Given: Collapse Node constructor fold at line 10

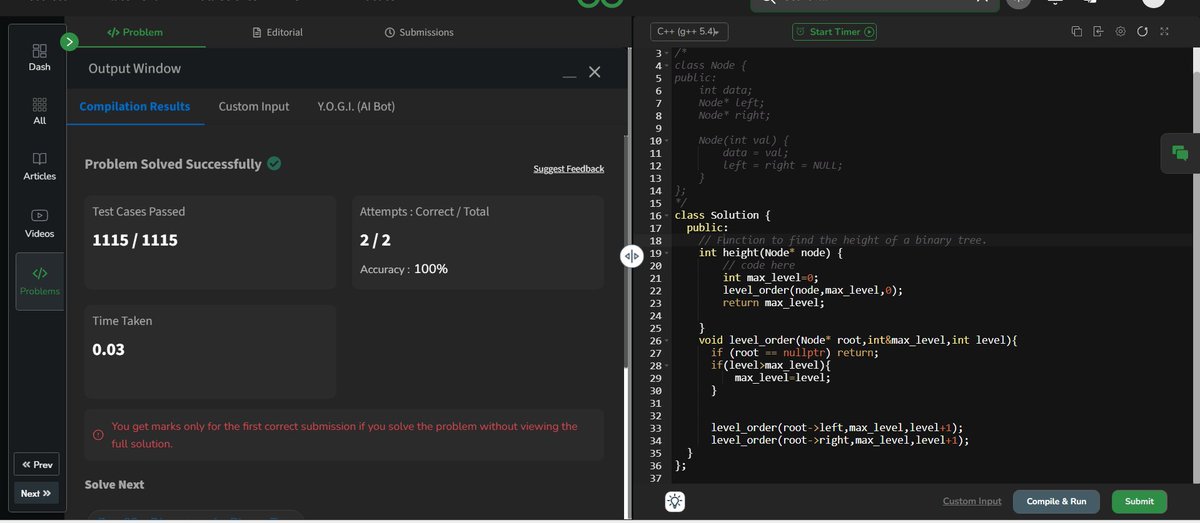Looking at the screenshot, I should pyautogui.click(x=667, y=141).
